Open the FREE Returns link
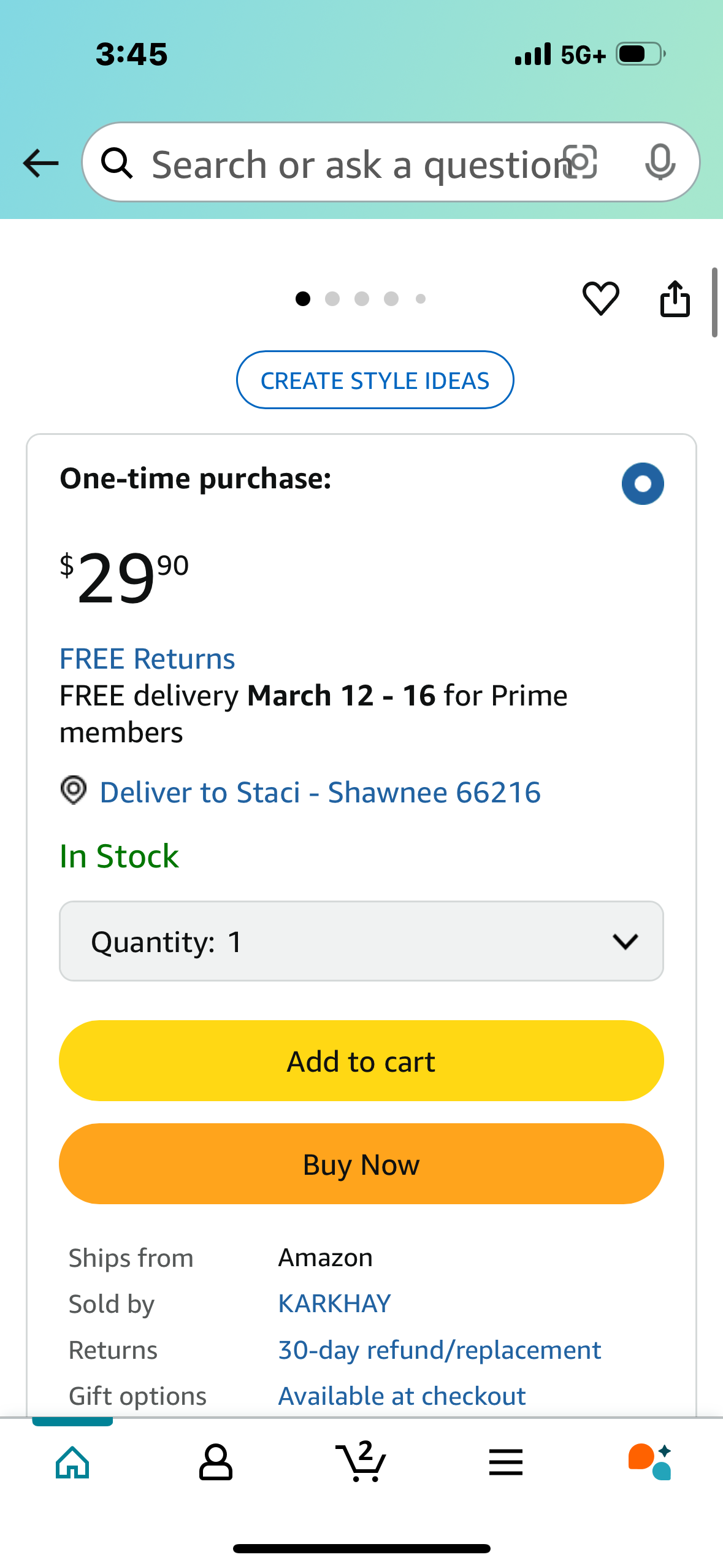This screenshot has height=1568, width=723. click(x=147, y=659)
